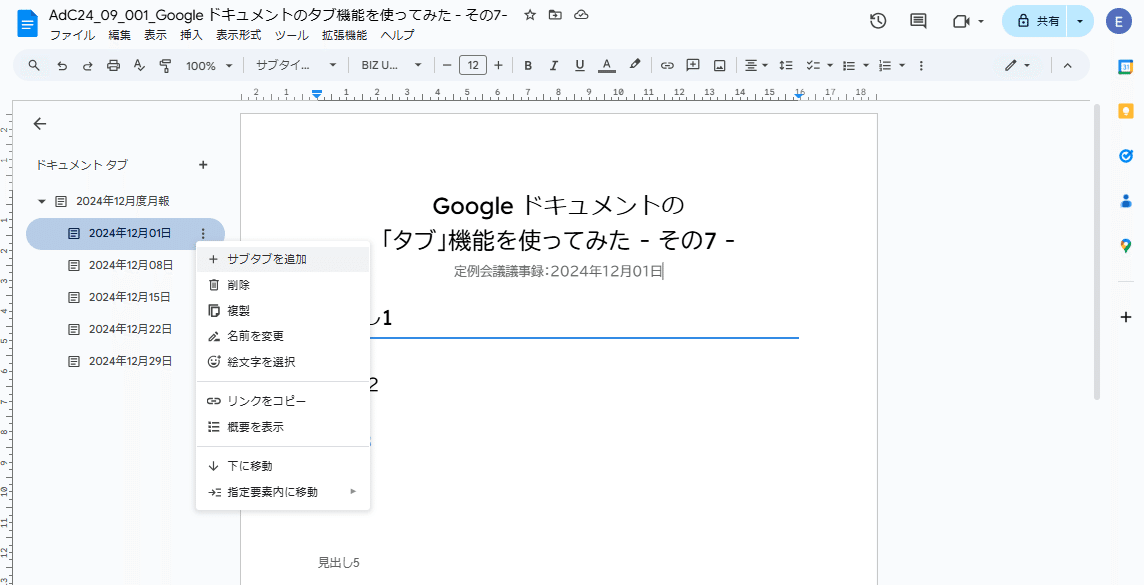Open the highlight color pen
Screen dimensions: 1144x585
pyautogui.click(x=635, y=66)
